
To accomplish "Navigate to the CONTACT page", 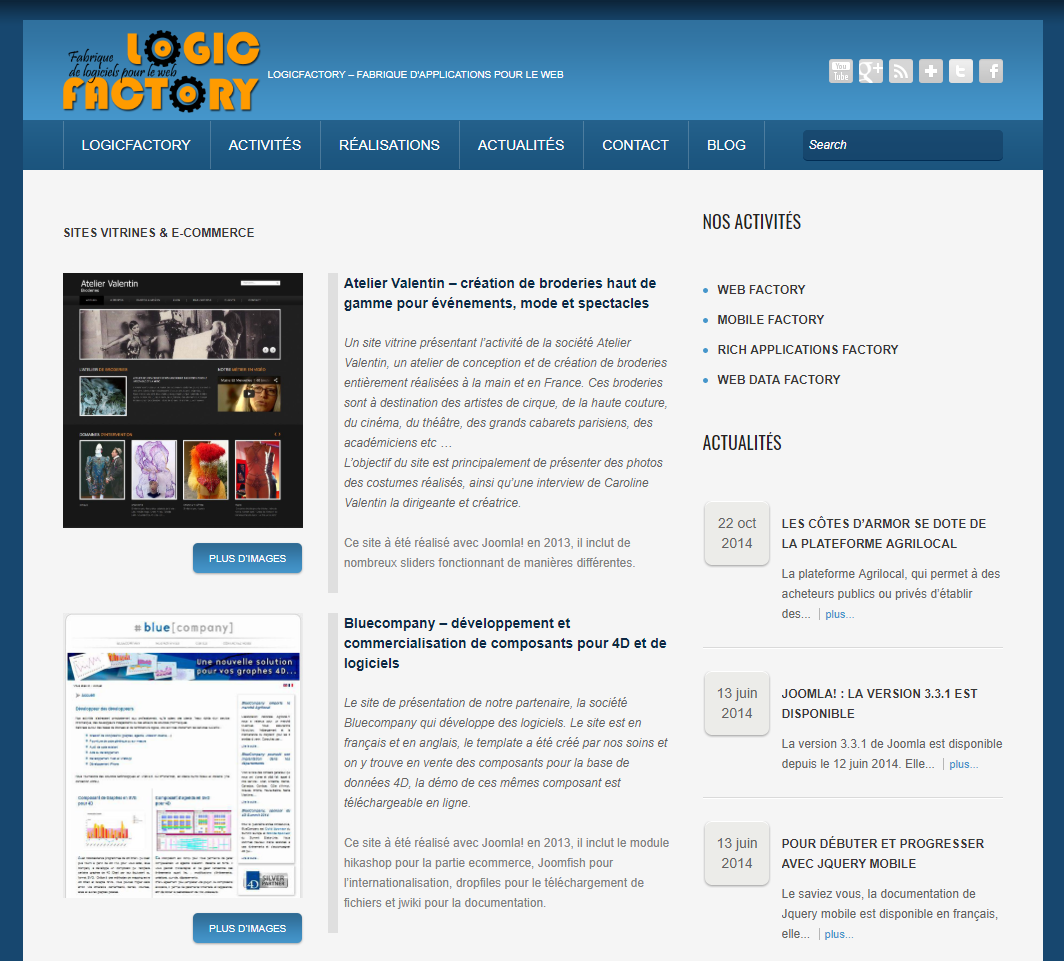I will (x=636, y=145).
